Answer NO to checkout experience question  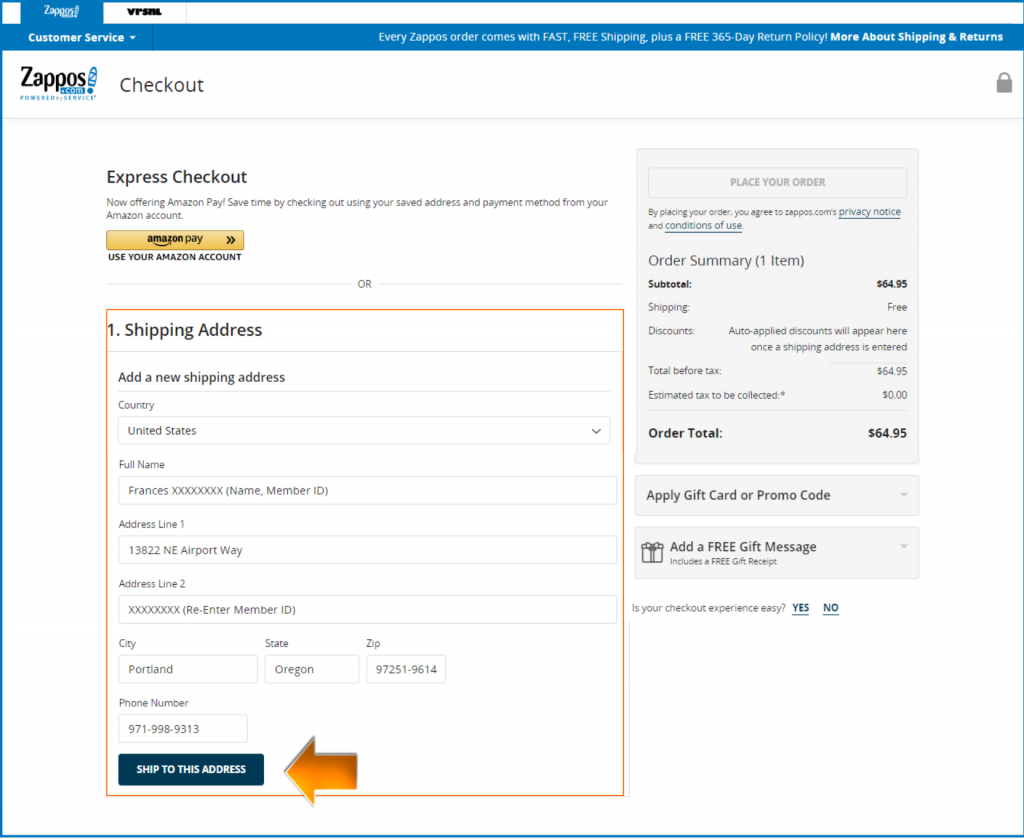coord(830,608)
